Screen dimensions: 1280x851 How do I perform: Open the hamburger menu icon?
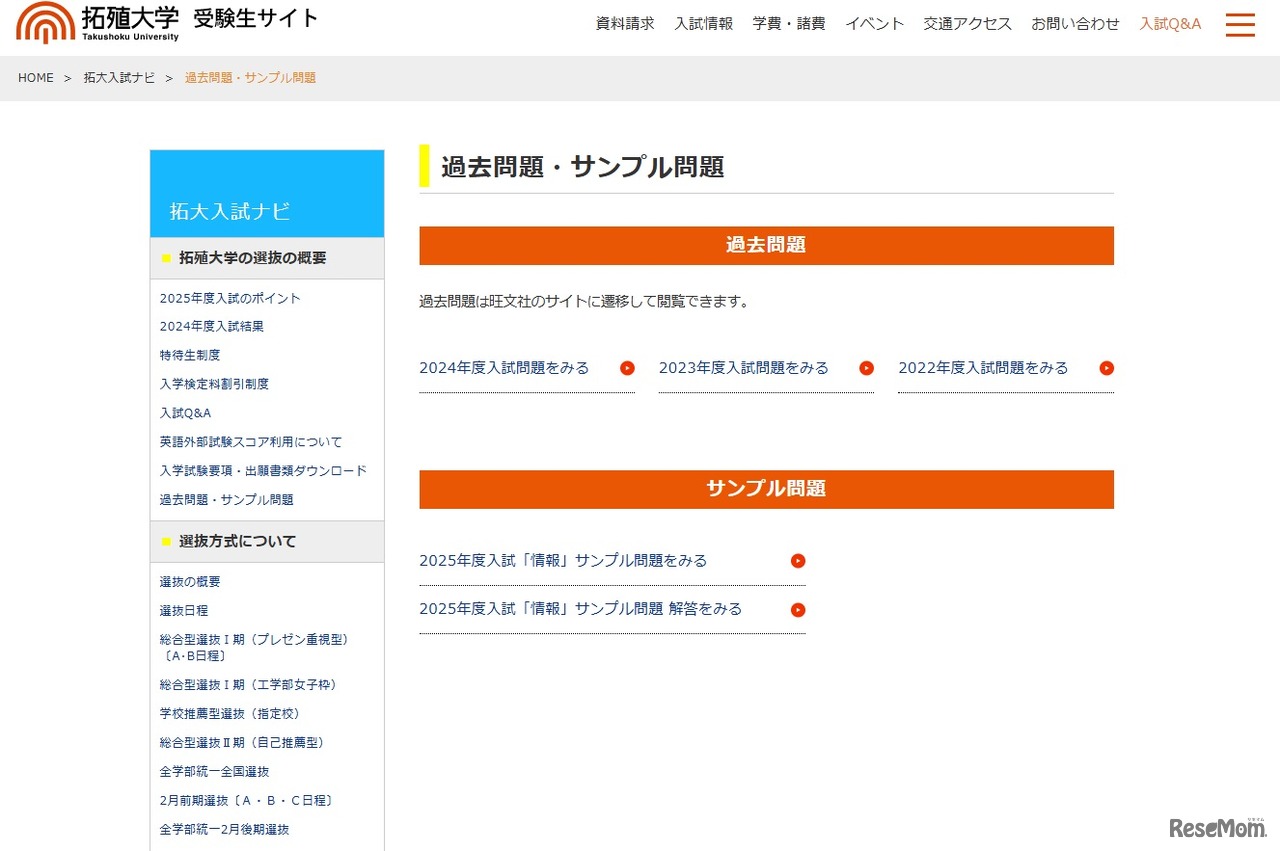click(x=1240, y=24)
